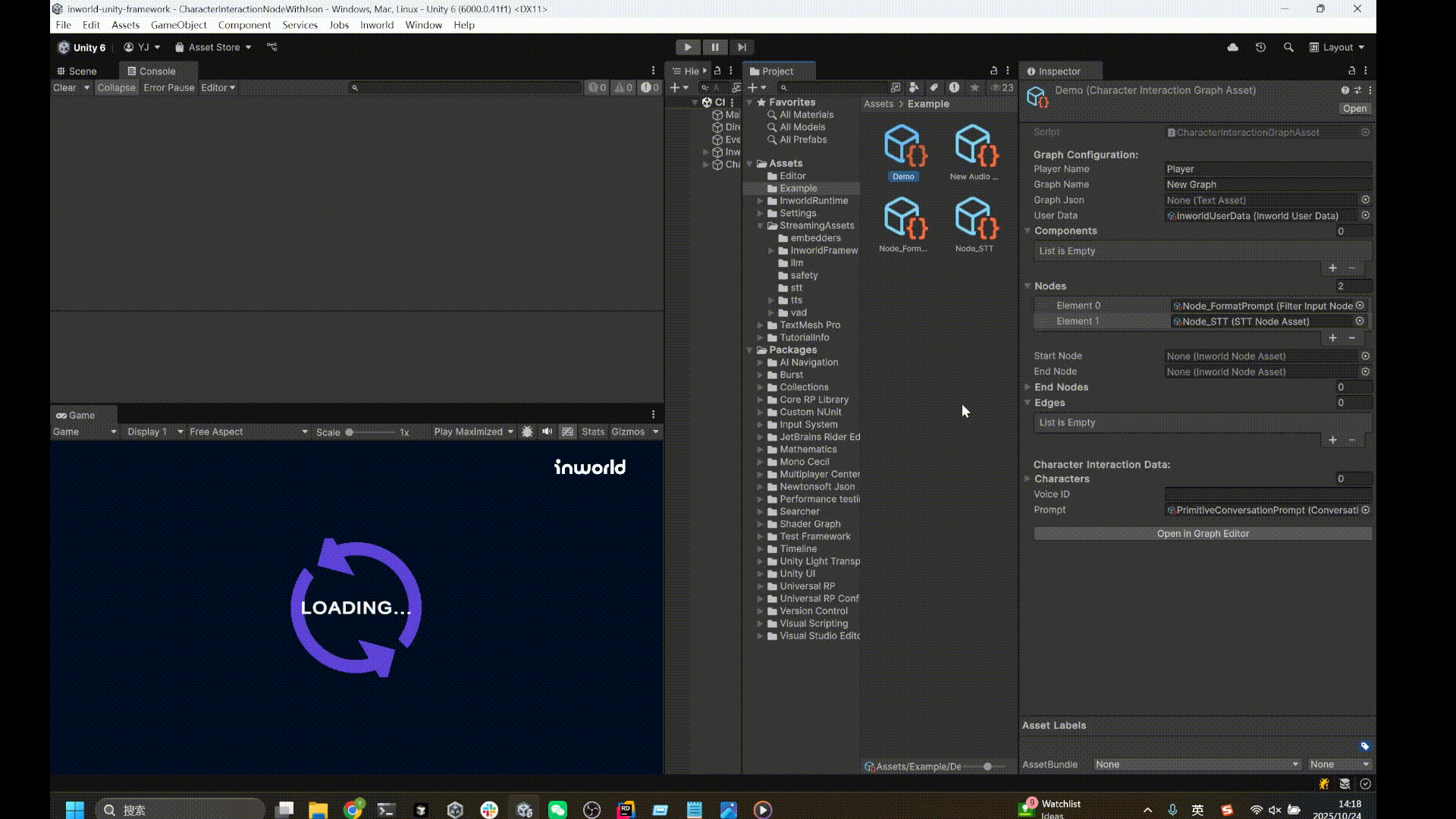Click the Pause button in the toolbar
Viewport: 1456px width, 819px height.
pos(714,47)
